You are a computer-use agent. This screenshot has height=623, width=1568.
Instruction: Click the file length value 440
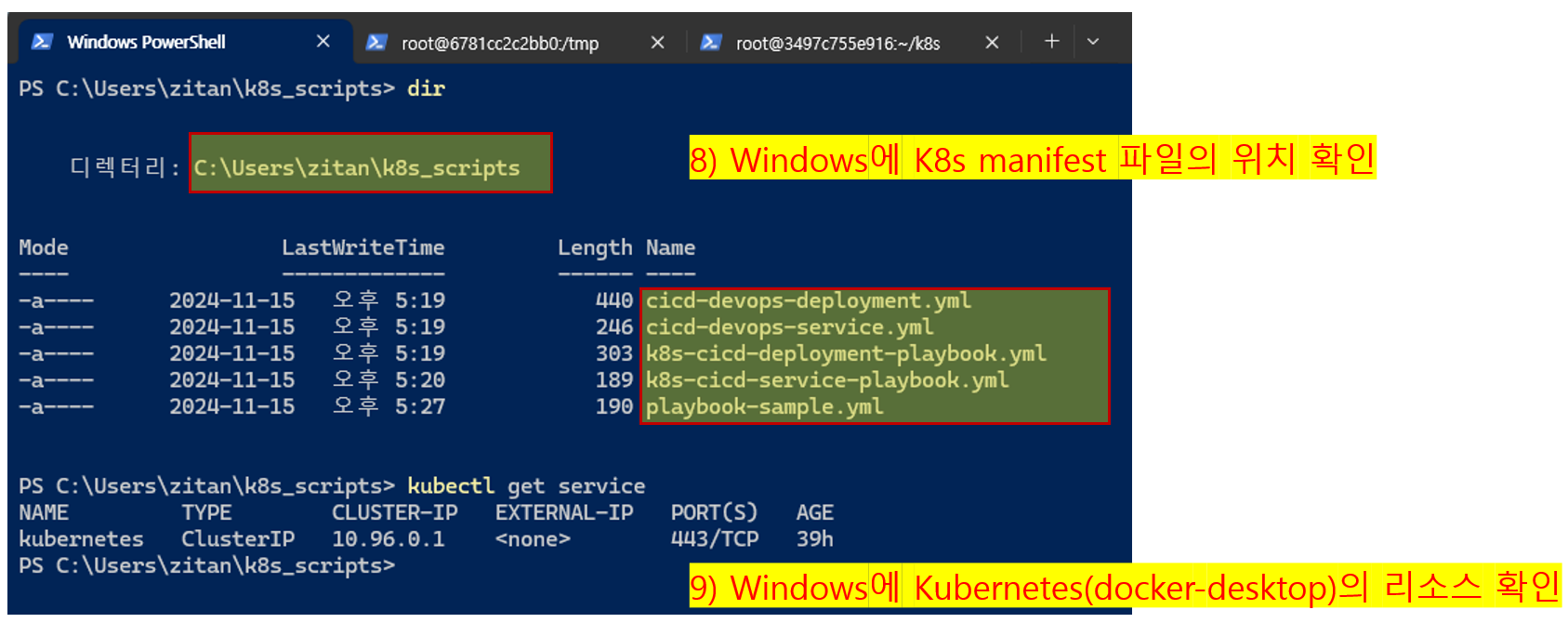pos(614,300)
